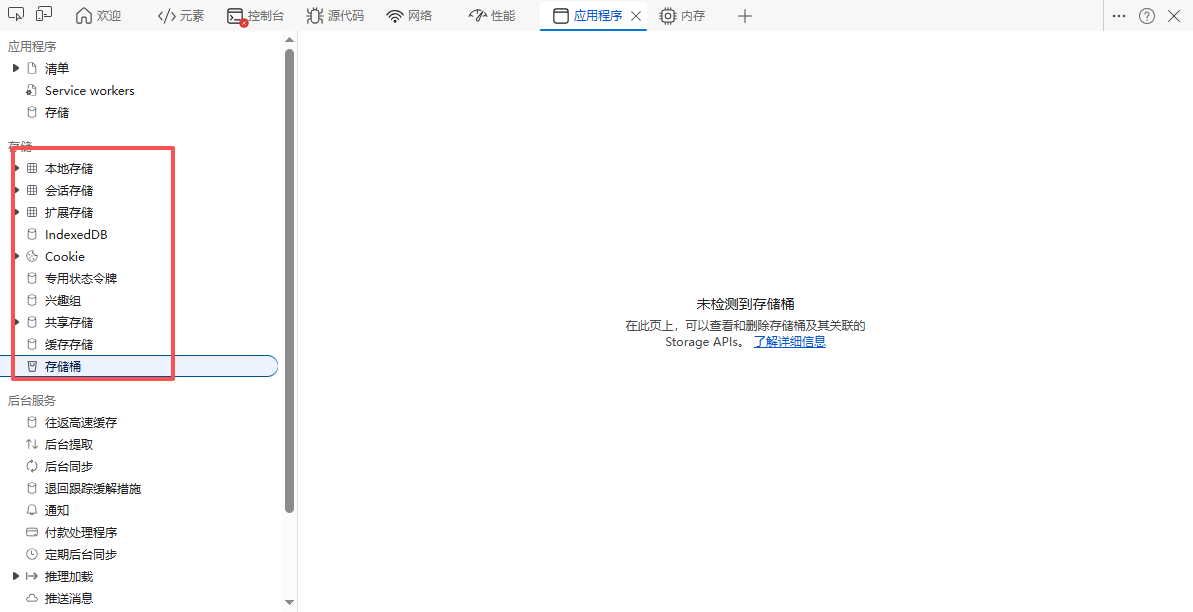Image resolution: width=1193 pixels, height=612 pixels.
Task: Close the 应用程序 tab with its X
Action: coord(636,16)
